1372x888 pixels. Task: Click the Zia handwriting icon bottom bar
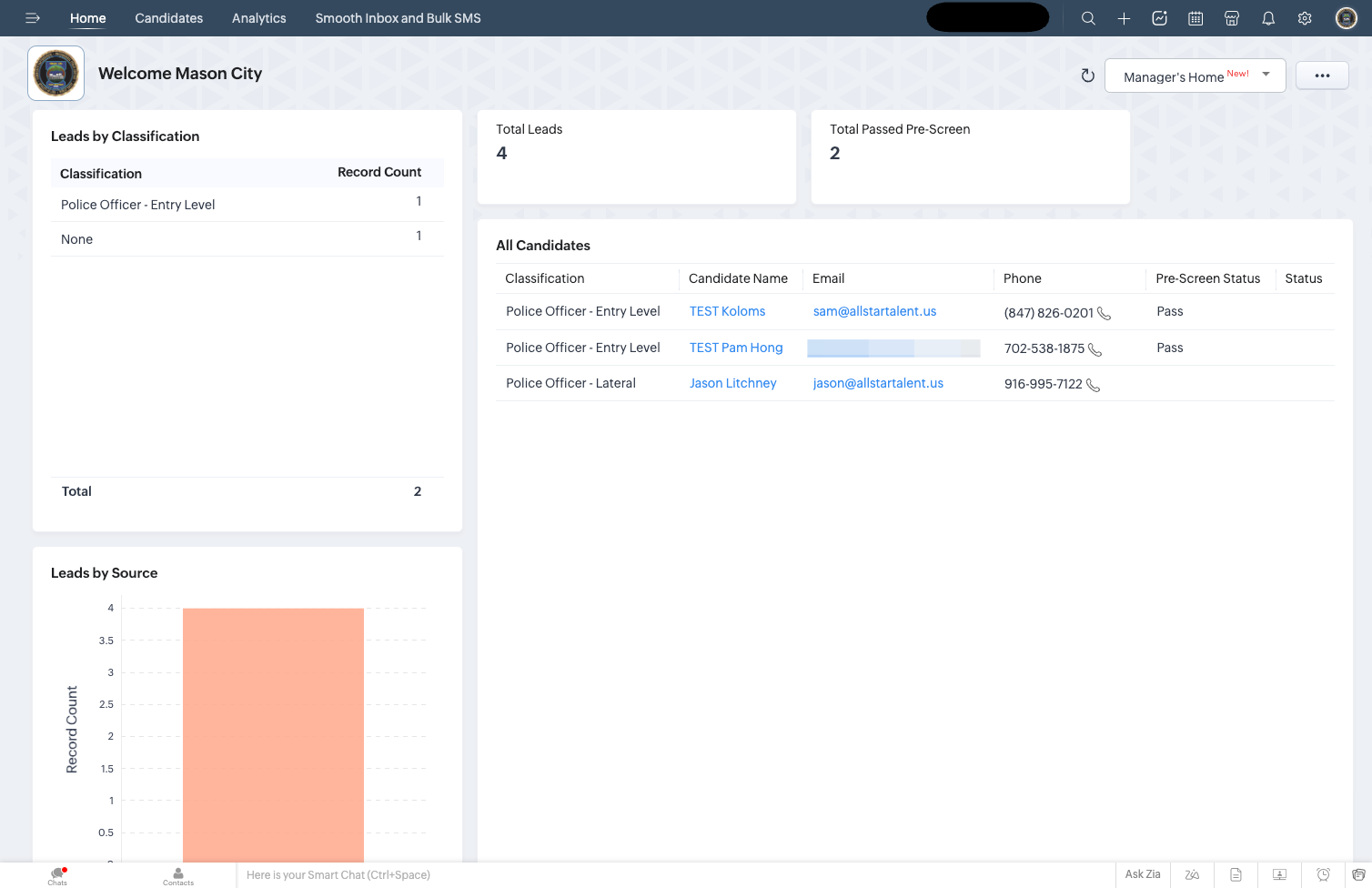1192,874
